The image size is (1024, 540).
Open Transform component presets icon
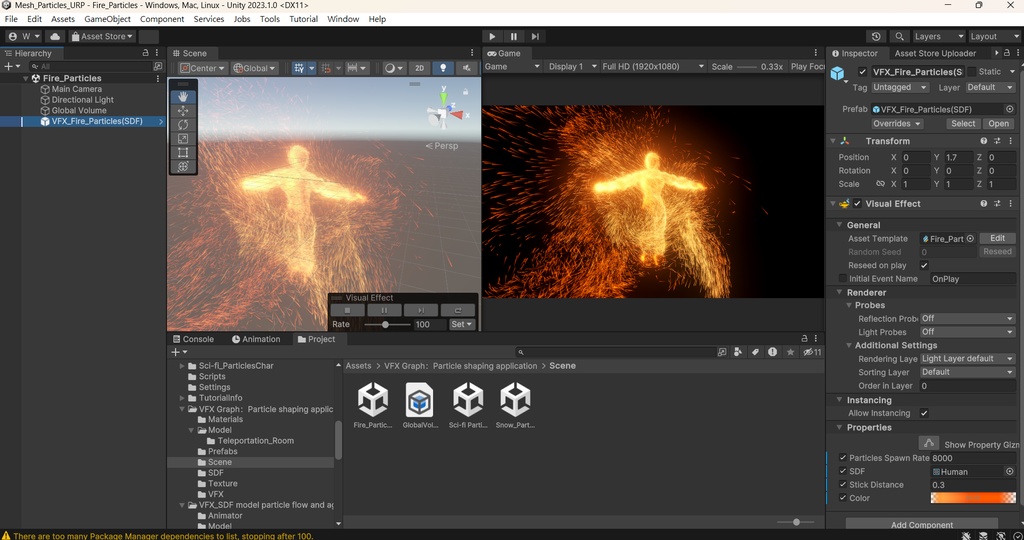click(997, 141)
